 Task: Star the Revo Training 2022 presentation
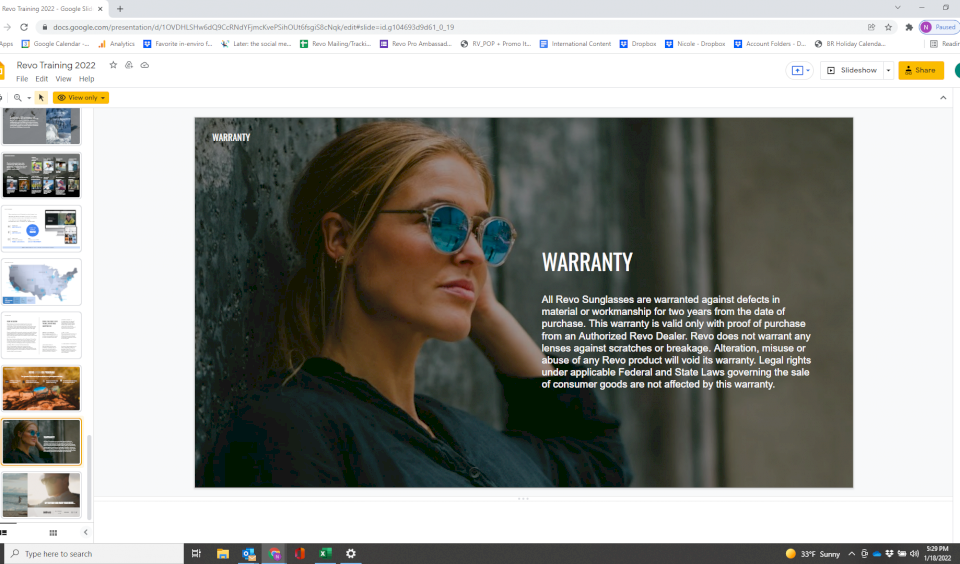point(113,65)
